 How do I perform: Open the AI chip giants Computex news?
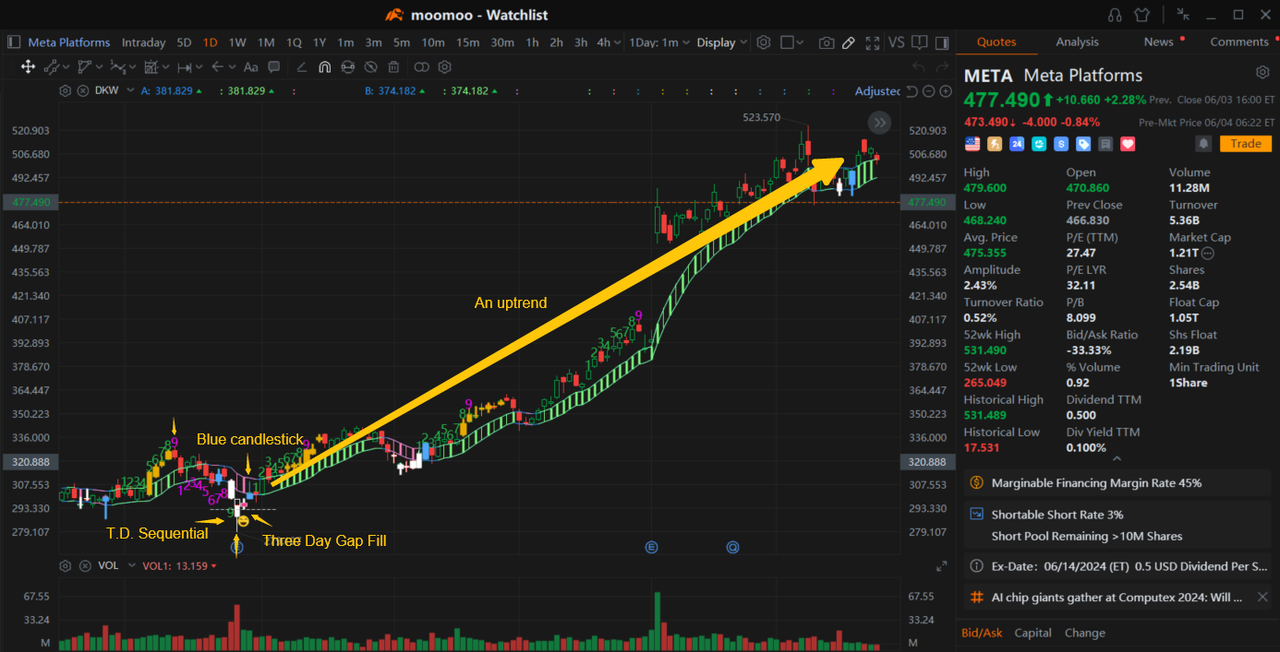point(1118,597)
